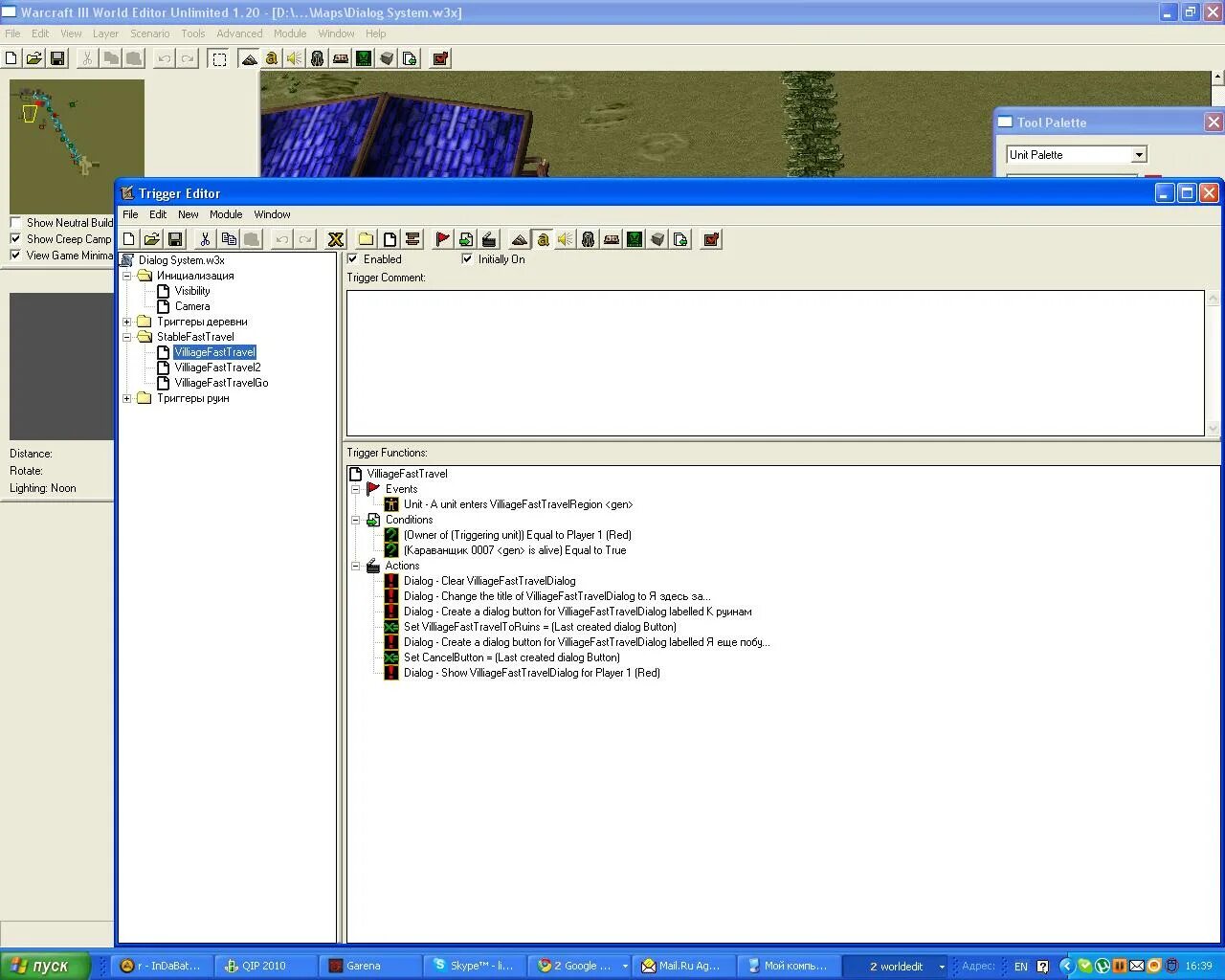Switch to Skype taskbar button
1225x980 pixels.
[476, 966]
